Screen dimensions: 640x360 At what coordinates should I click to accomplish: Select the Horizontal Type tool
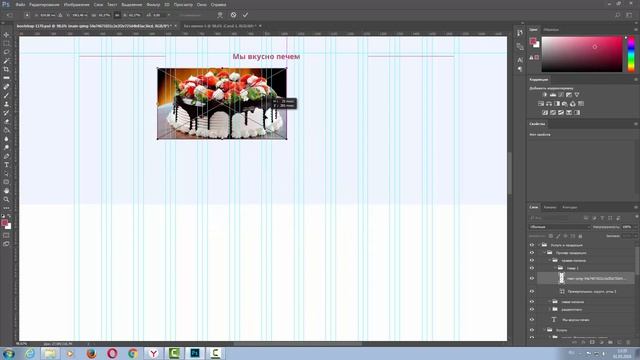pyautogui.click(x=6, y=165)
